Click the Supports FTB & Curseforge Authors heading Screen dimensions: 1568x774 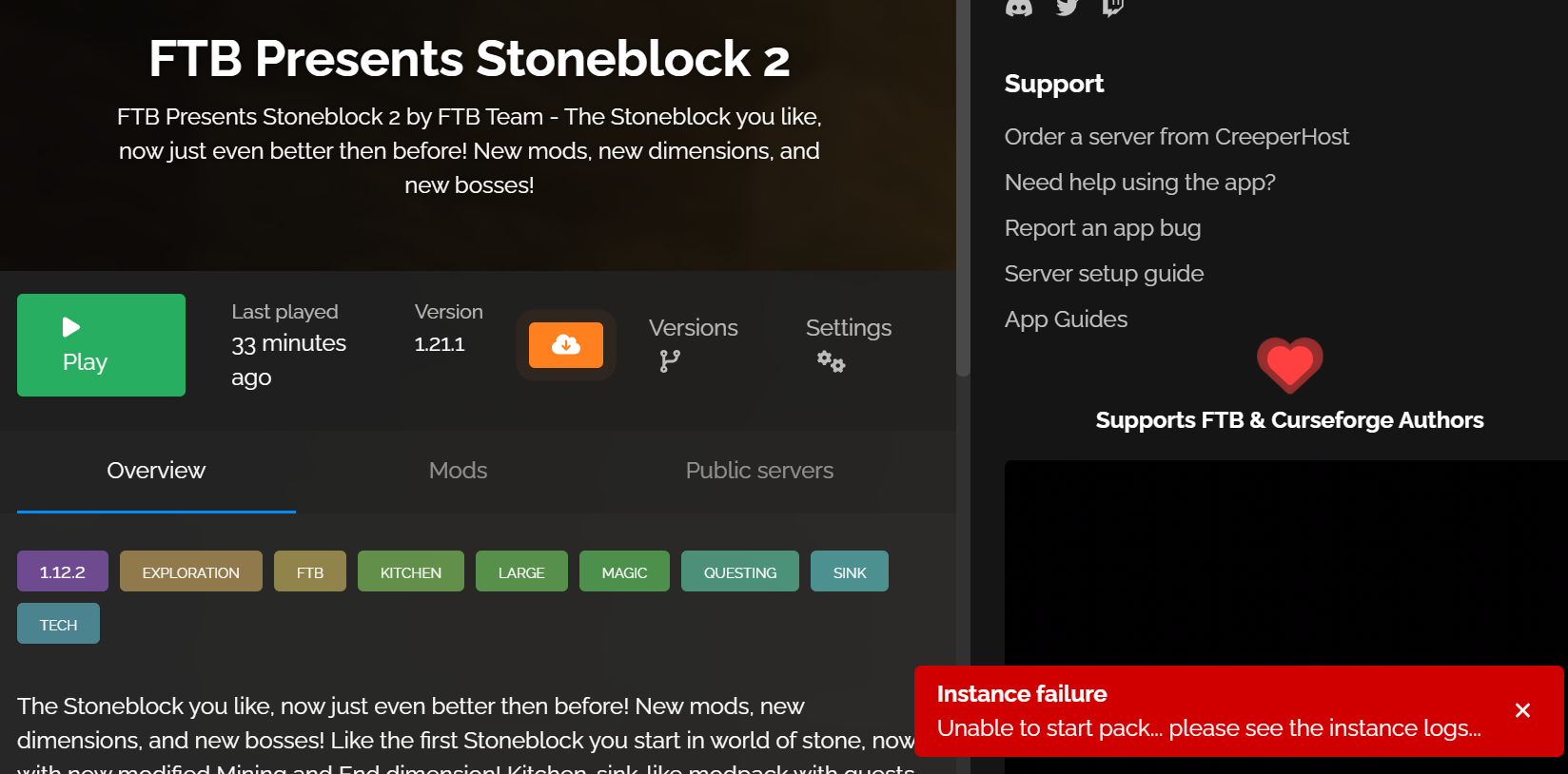click(x=1289, y=420)
